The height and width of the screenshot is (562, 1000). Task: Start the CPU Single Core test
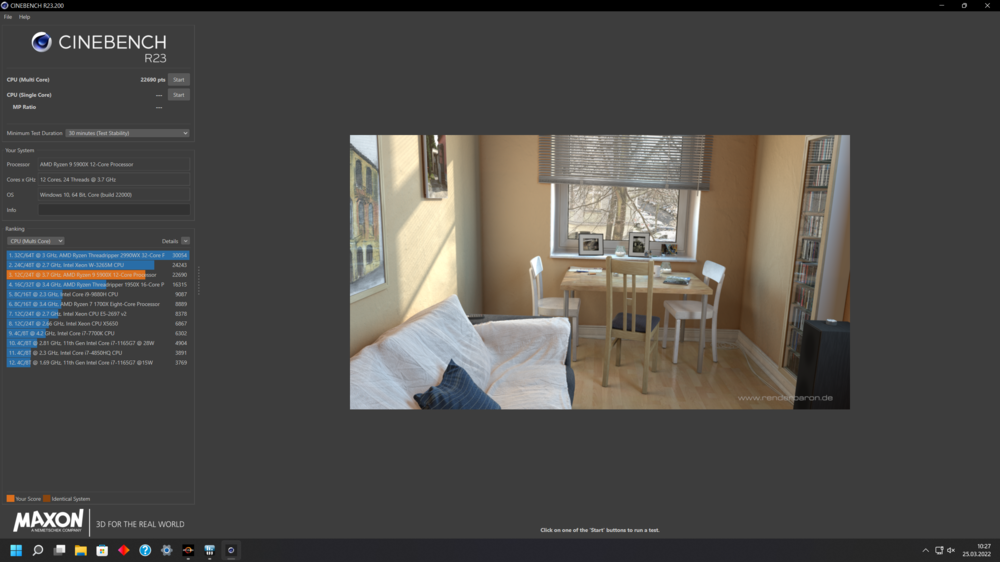coord(178,95)
